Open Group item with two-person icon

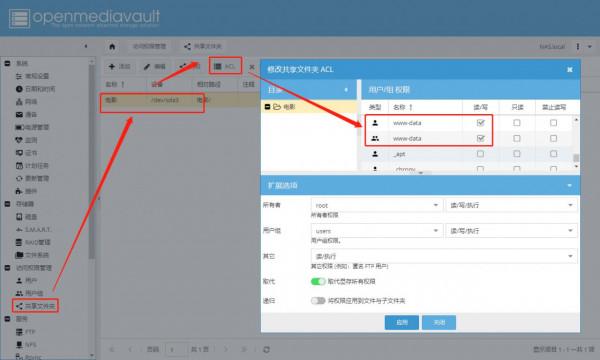29,293
